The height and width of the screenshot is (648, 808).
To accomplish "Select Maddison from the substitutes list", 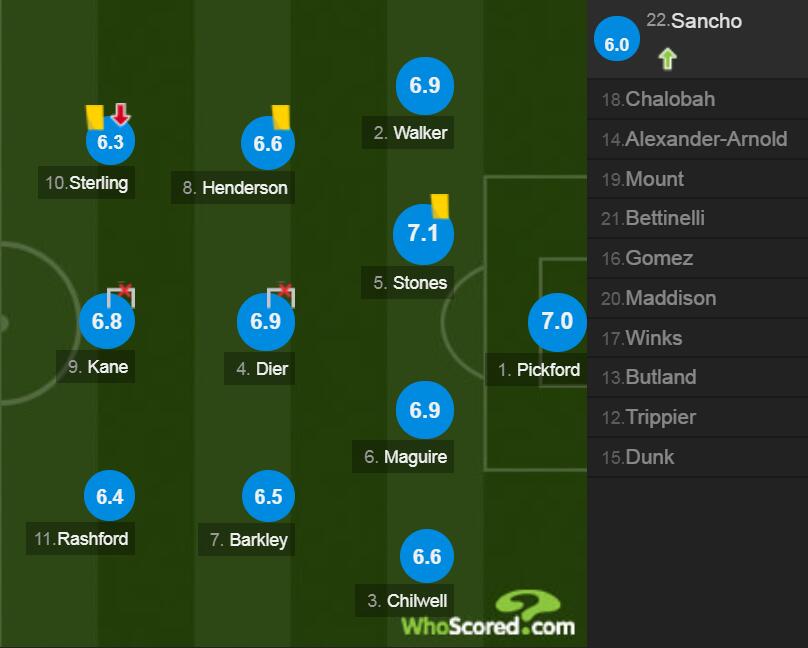I will [658, 298].
